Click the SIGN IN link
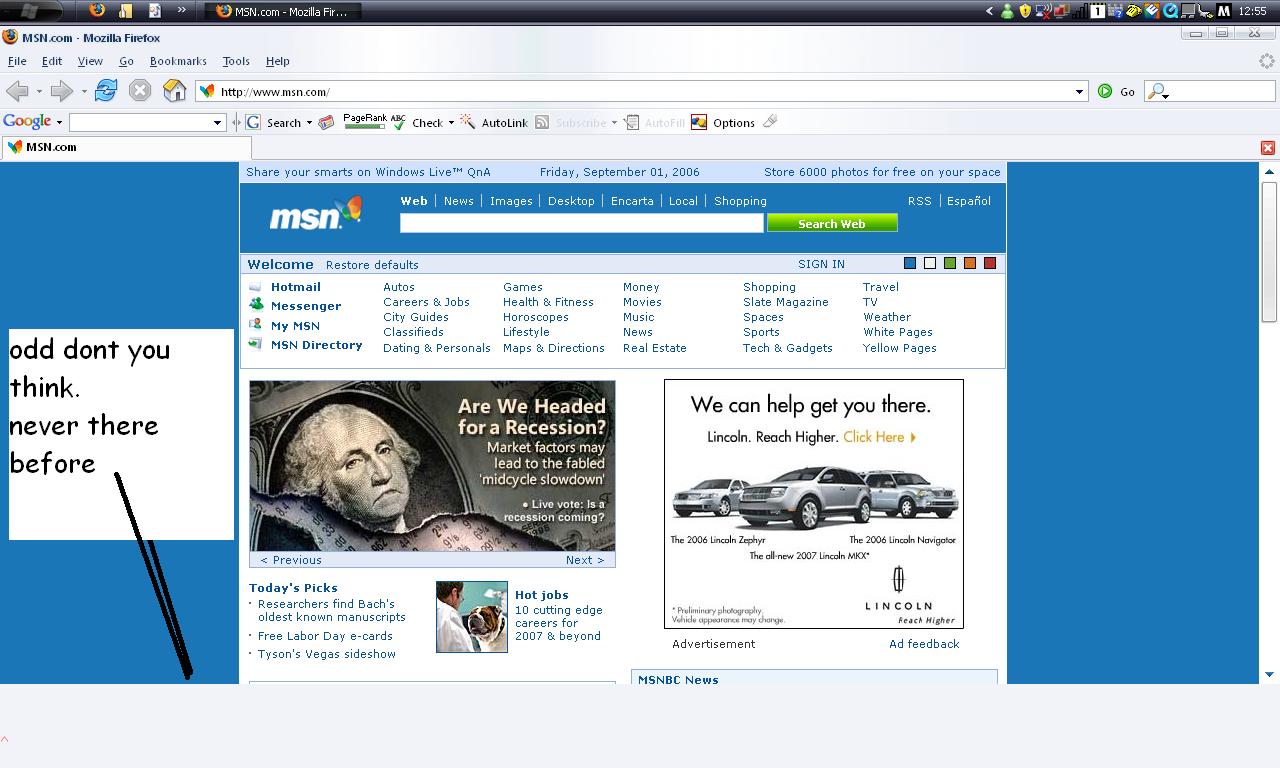This screenshot has height=768, width=1280. tap(821, 264)
